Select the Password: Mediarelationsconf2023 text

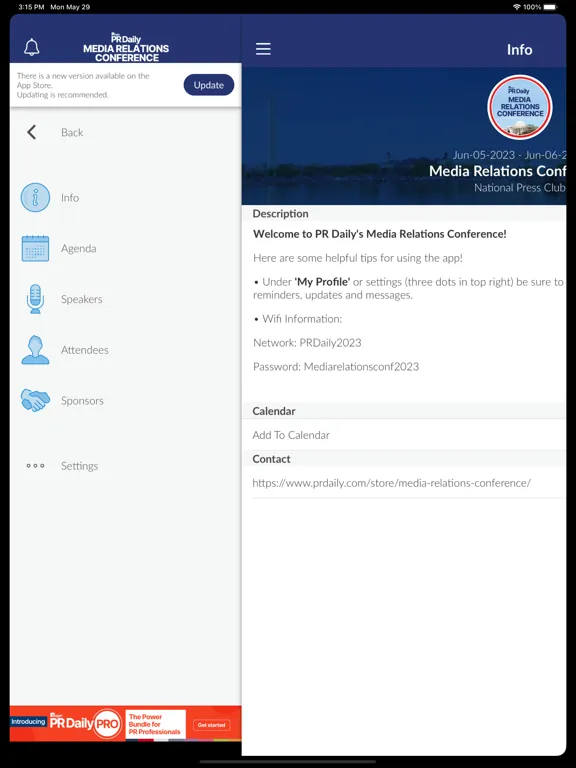tap(336, 366)
